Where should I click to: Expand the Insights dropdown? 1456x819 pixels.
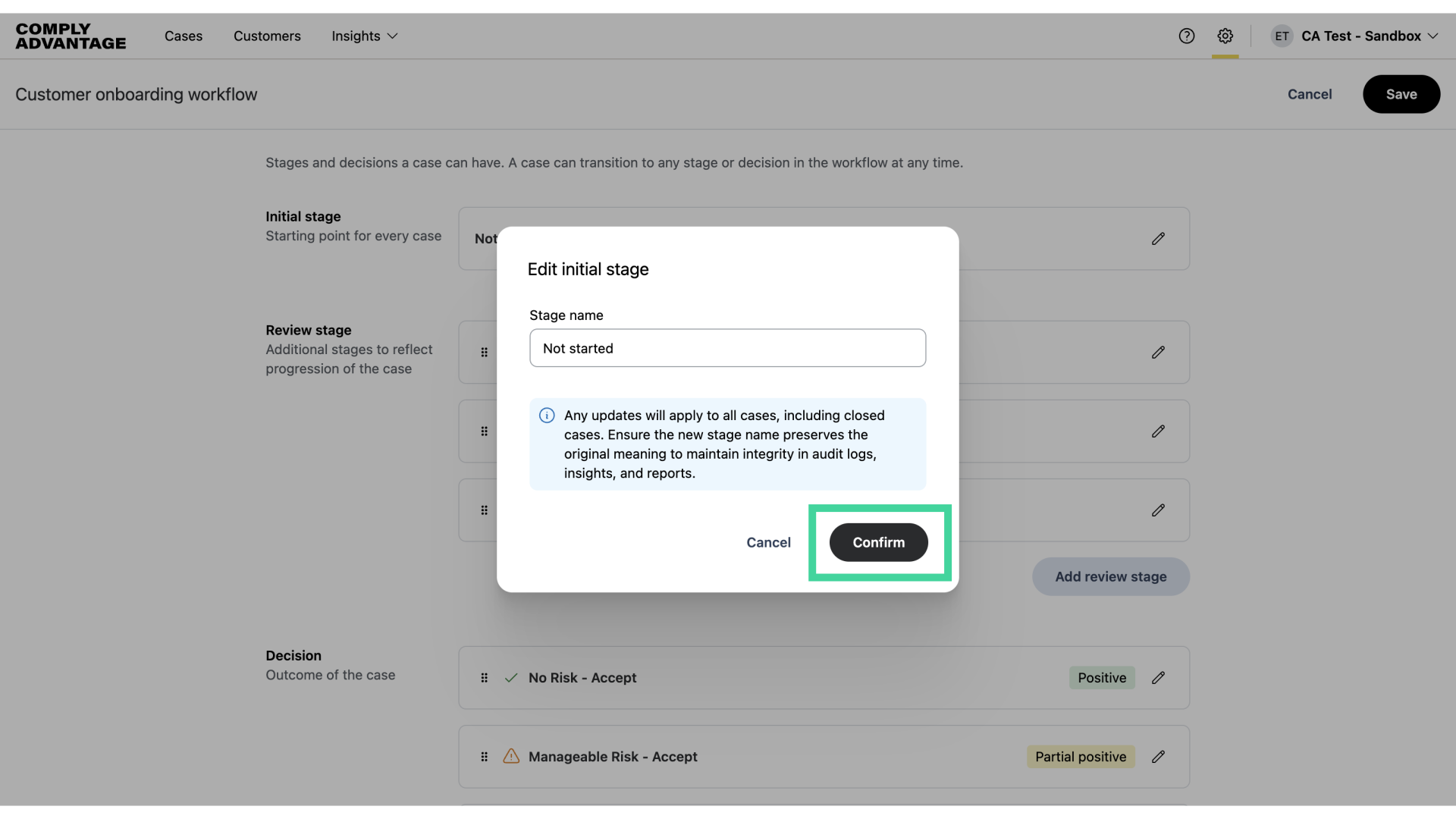[x=364, y=36]
